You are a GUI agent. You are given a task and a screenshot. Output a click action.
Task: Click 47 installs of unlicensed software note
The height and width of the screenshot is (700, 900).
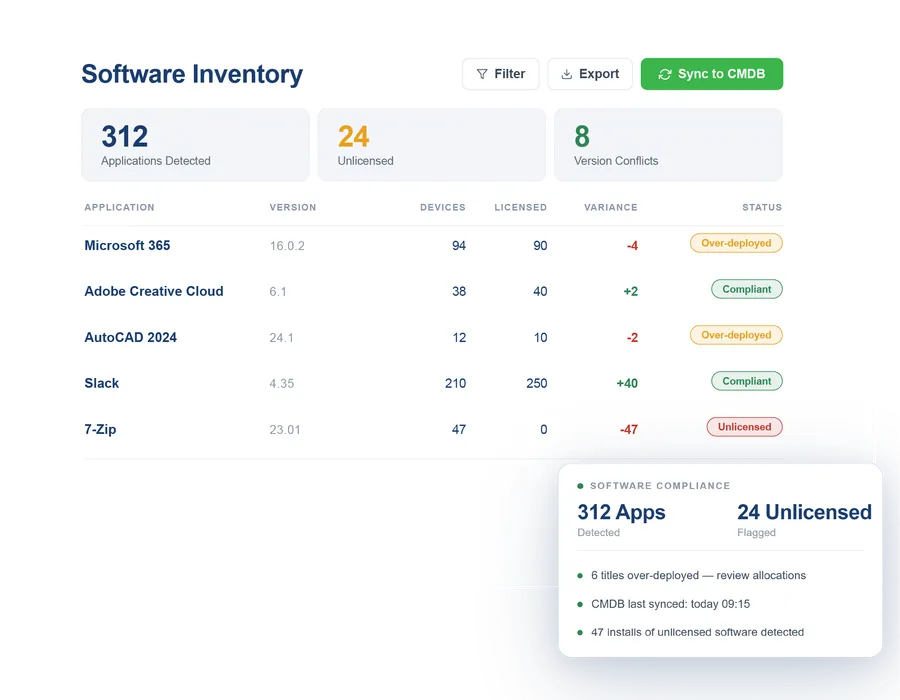click(x=697, y=632)
